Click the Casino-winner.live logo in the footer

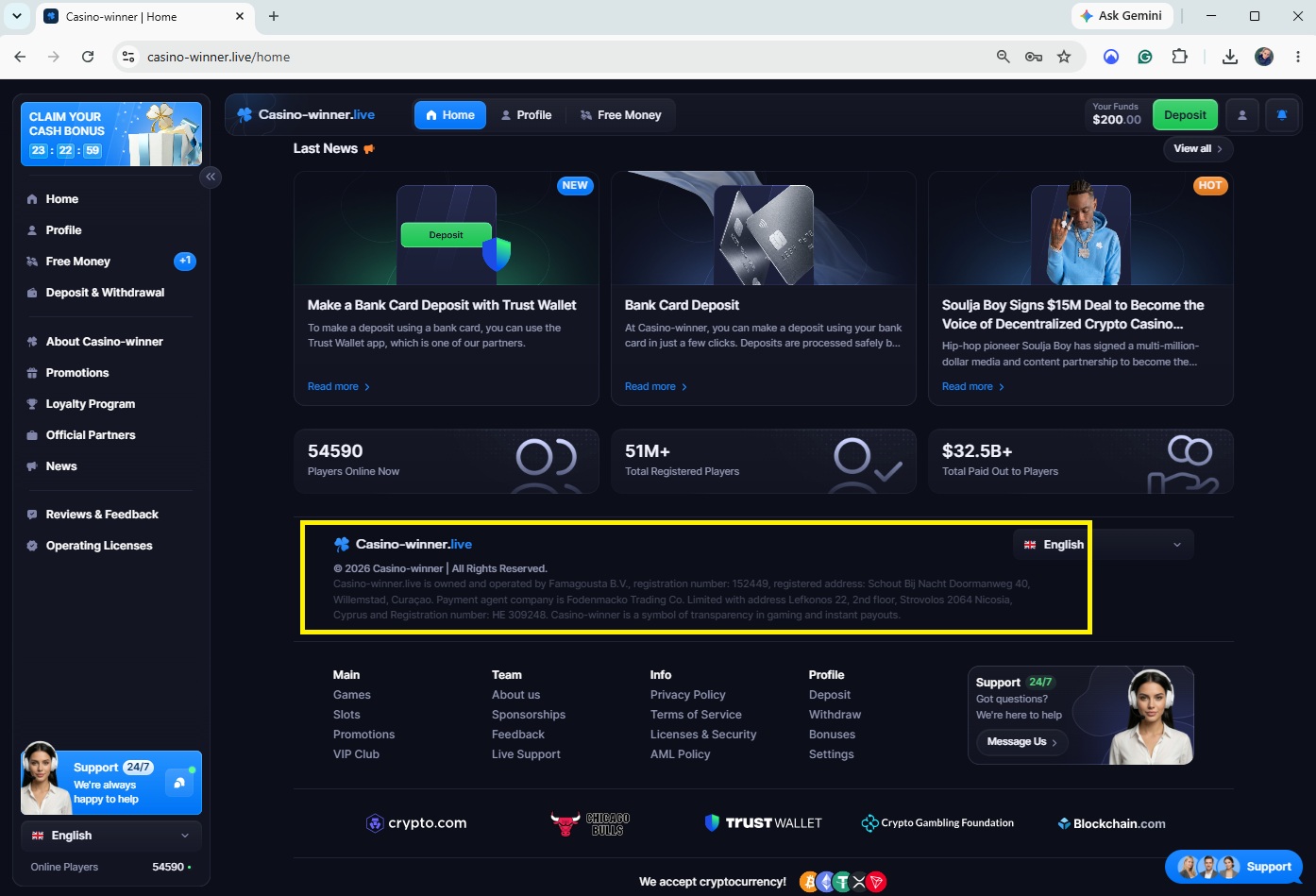tap(403, 545)
